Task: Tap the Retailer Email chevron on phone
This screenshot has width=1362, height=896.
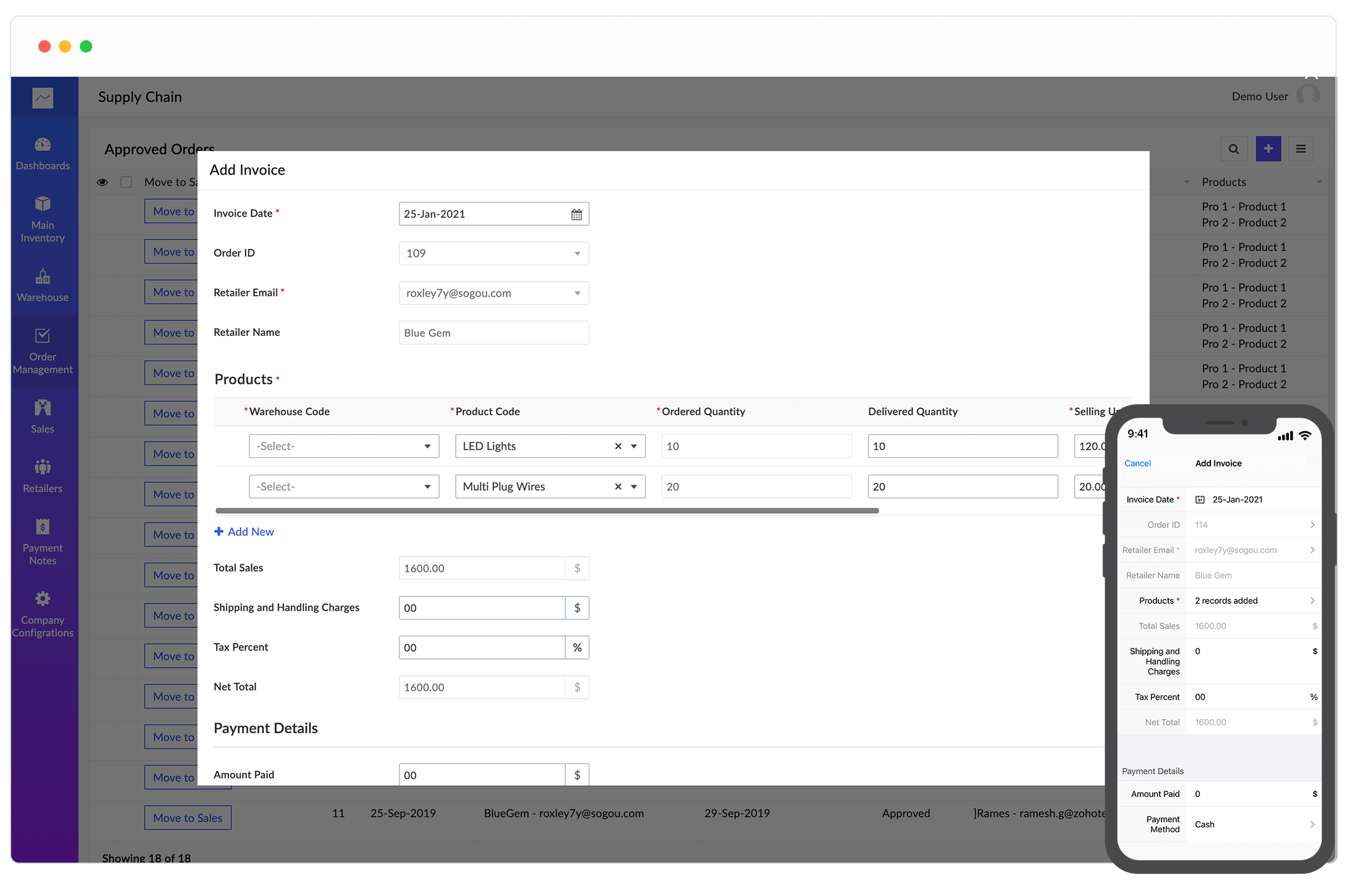Action: click(x=1312, y=550)
